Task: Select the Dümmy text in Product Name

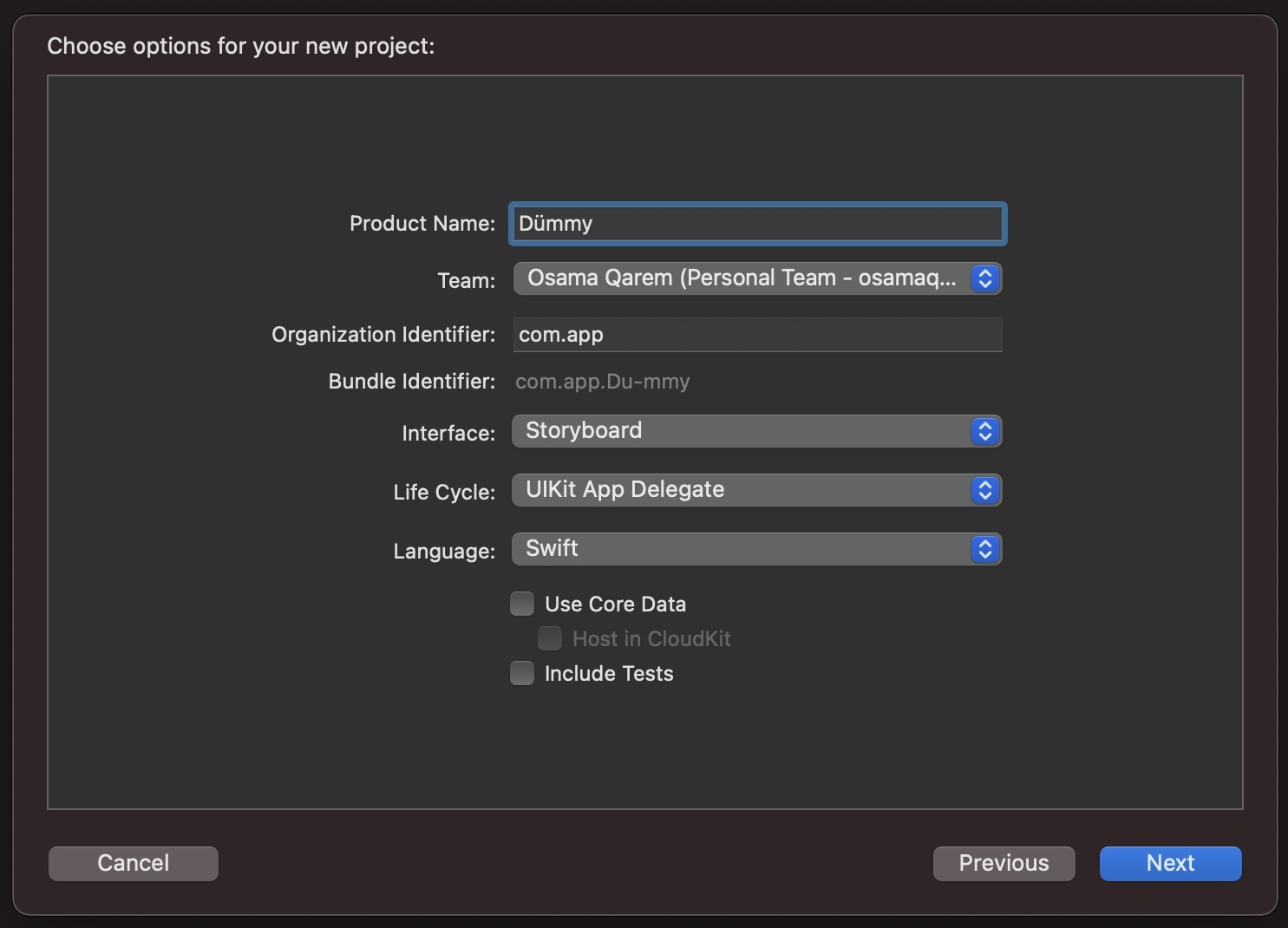Action: 556,224
